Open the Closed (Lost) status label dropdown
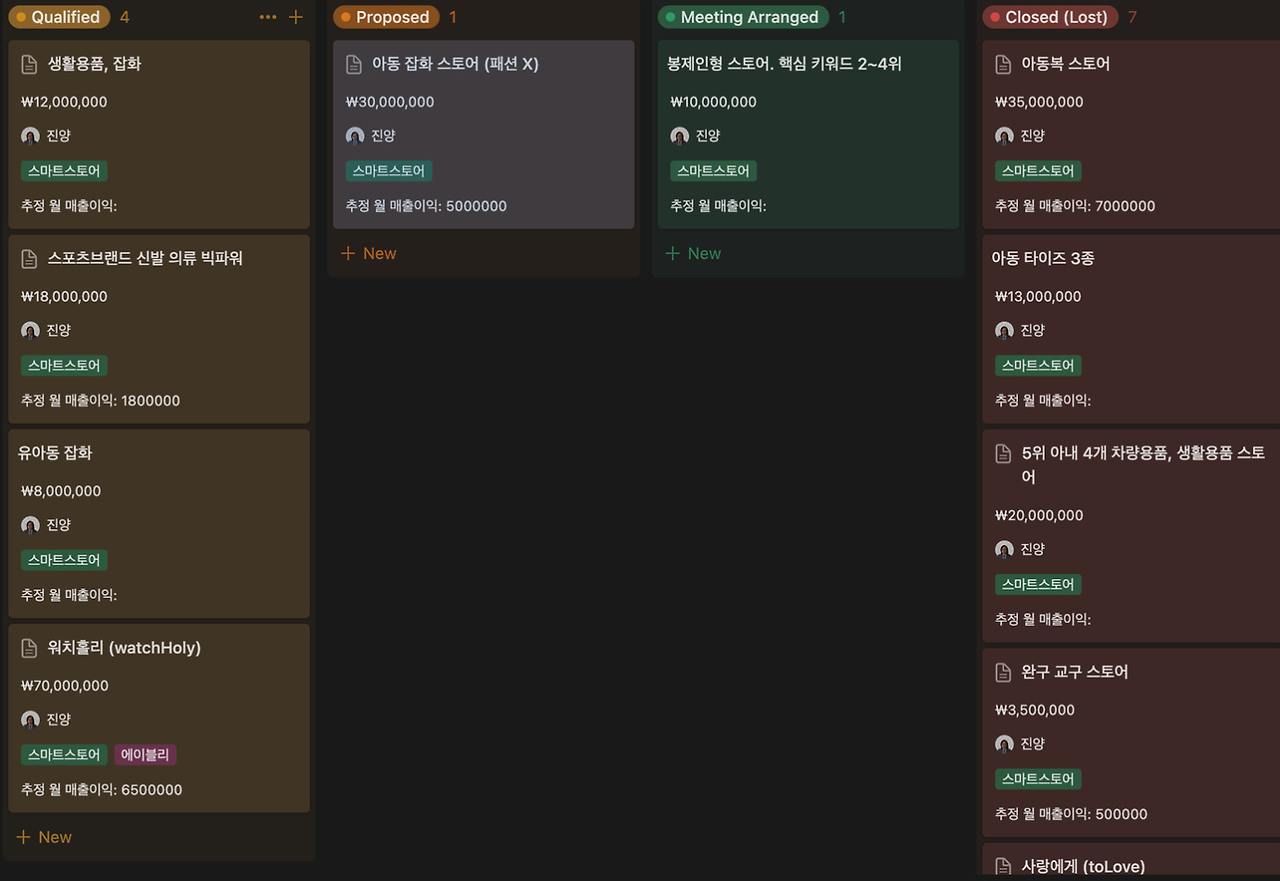Viewport: 1280px width, 881px height. click(1049, 17)
